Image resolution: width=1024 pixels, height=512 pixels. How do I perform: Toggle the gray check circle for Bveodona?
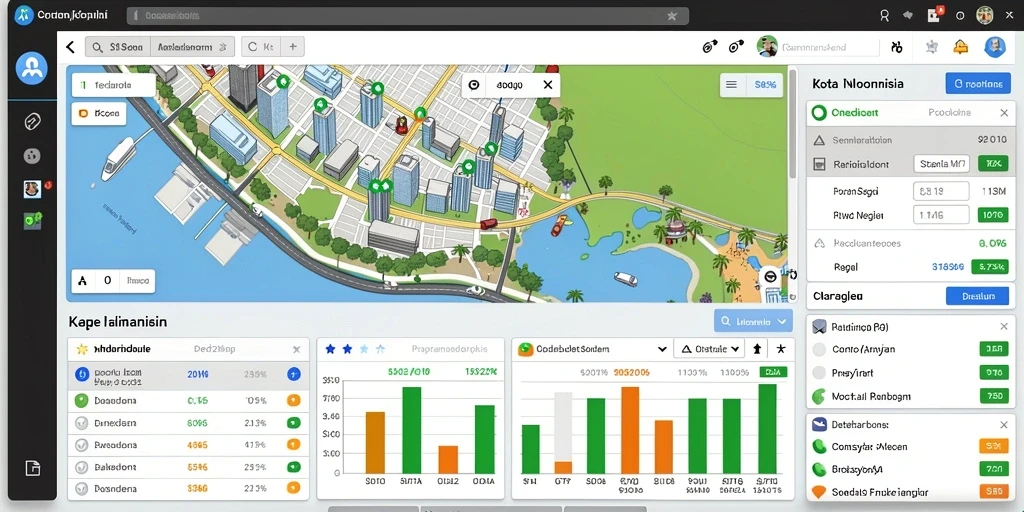82,445
